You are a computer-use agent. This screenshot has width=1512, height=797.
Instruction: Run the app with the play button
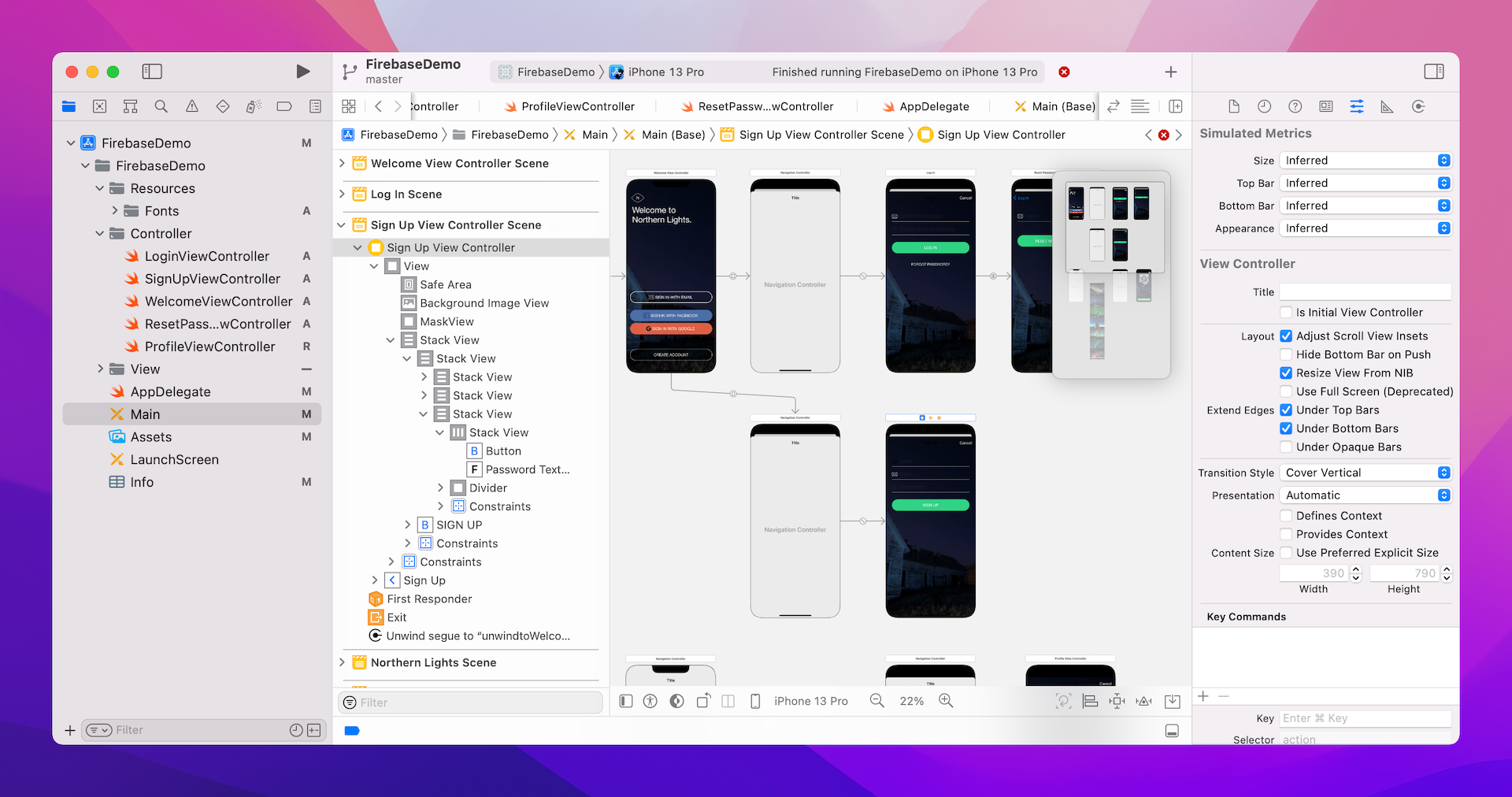pos(302,72)
